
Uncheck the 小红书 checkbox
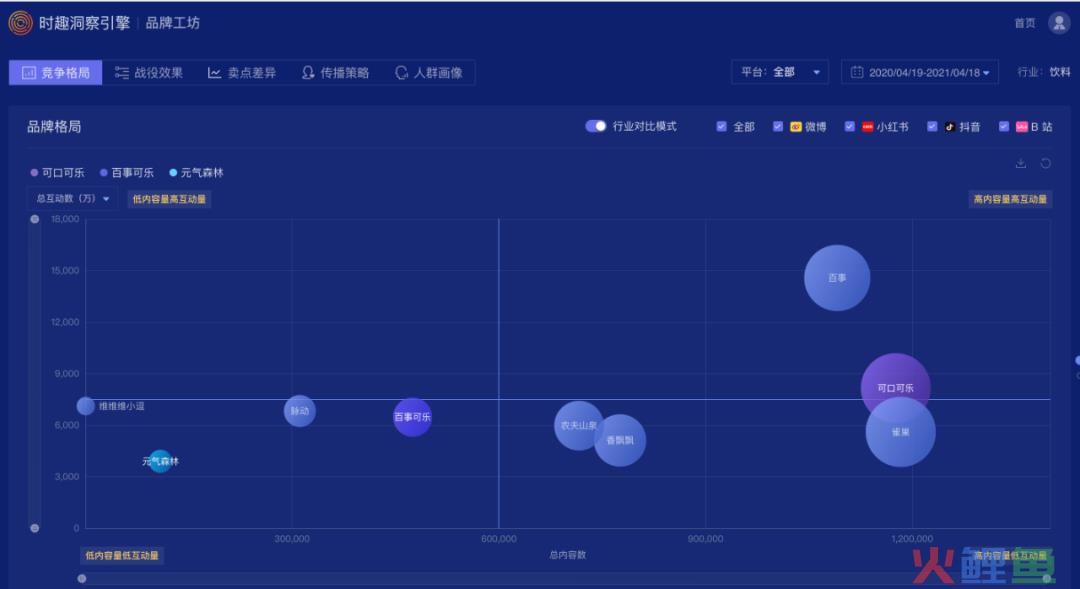[849, 126]
